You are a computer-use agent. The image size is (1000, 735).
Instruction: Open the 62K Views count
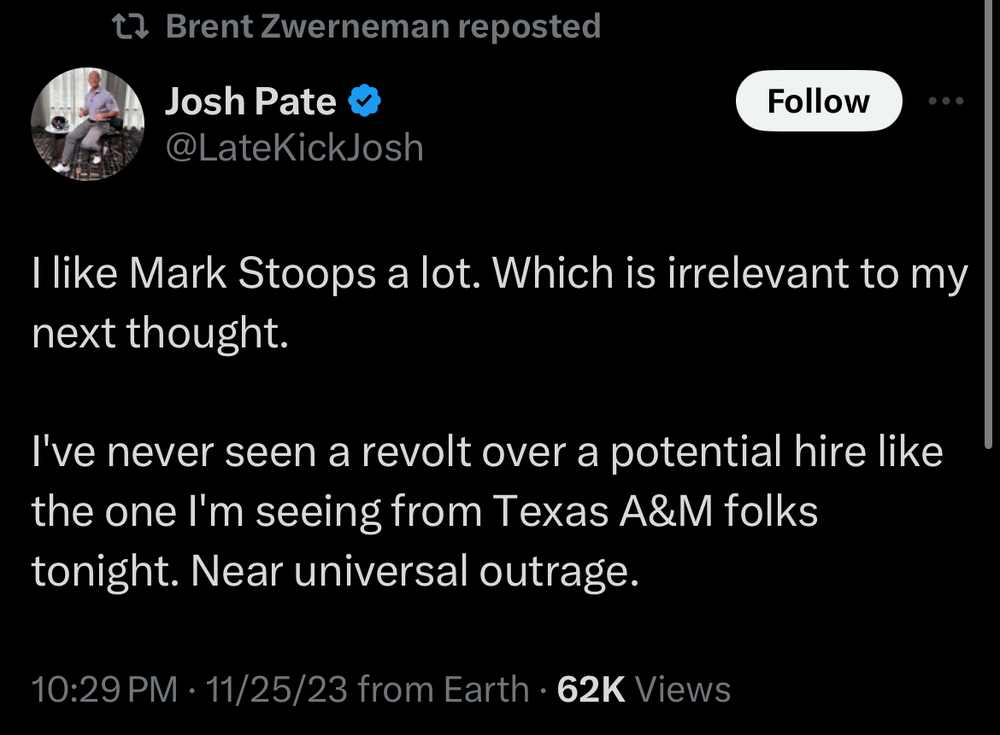643,689
